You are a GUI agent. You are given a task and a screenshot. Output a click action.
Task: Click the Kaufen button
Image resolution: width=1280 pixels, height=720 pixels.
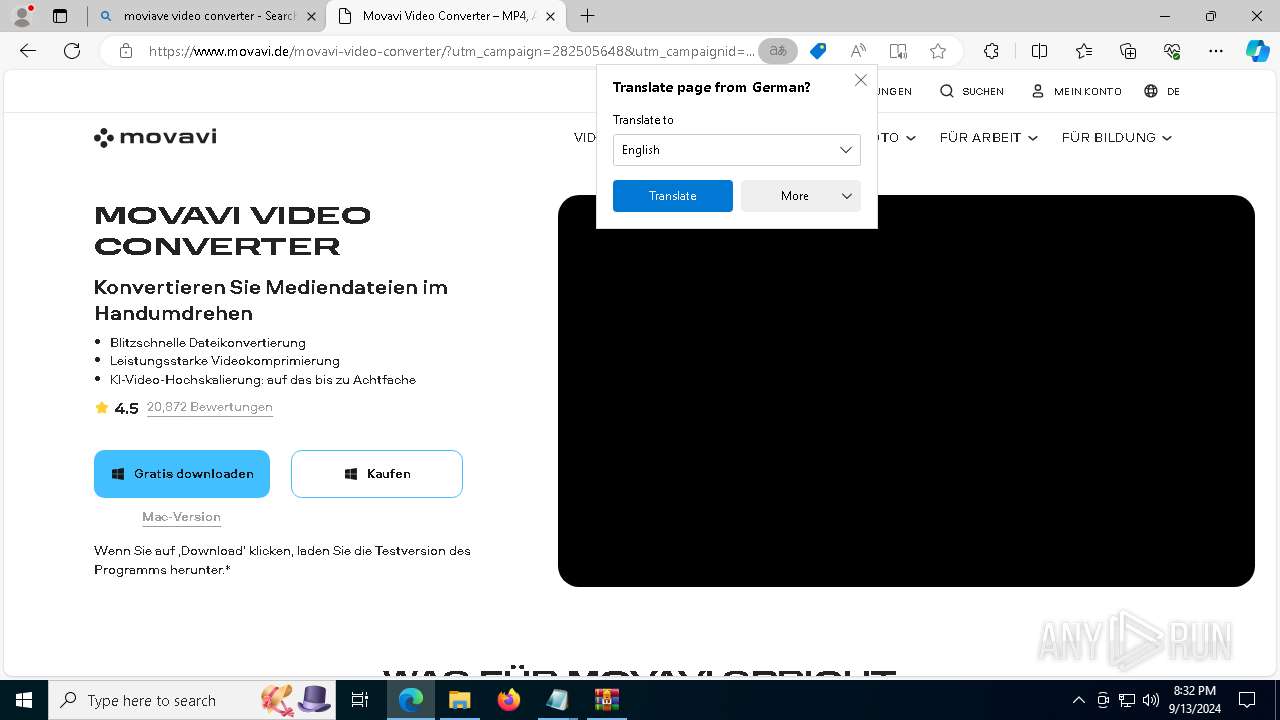point(377,474)
